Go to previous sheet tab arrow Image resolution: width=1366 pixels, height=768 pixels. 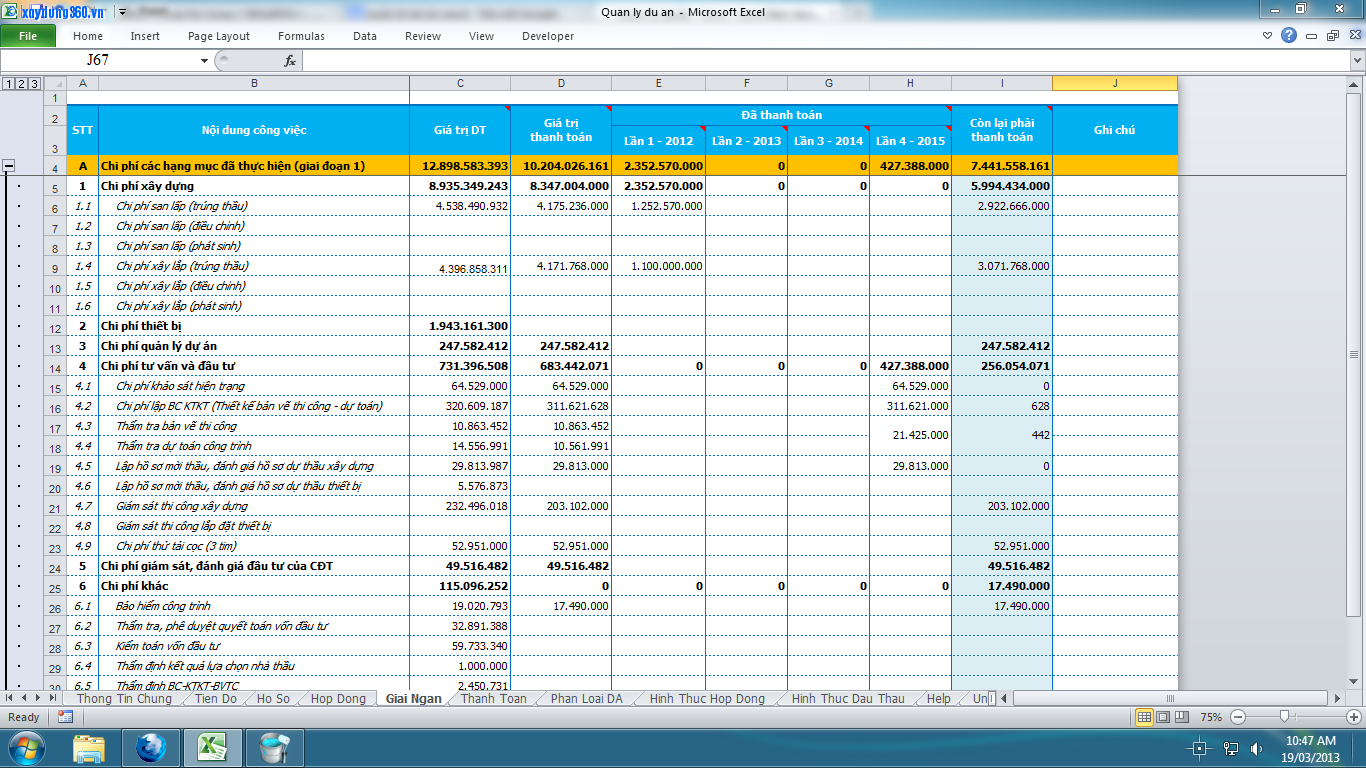pyautogui.click(x=25, y=698)
